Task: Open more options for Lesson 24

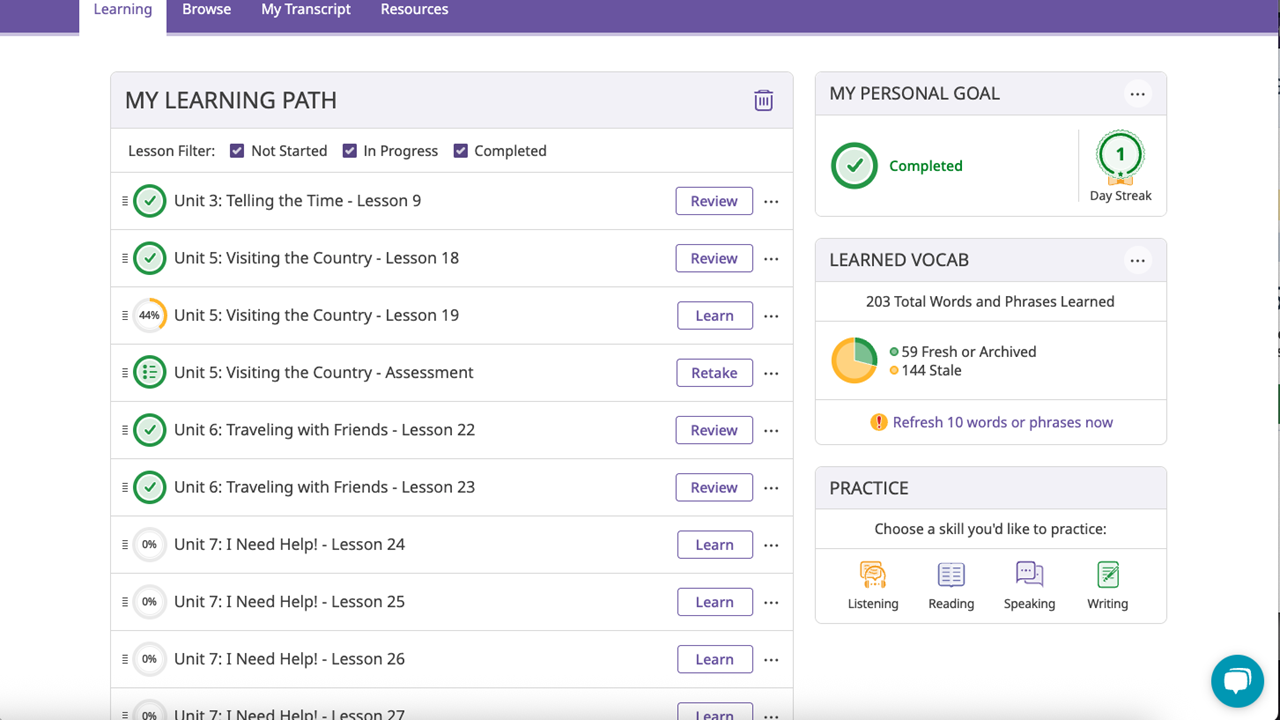Action: pyautogui.click(x=771, y=545)
